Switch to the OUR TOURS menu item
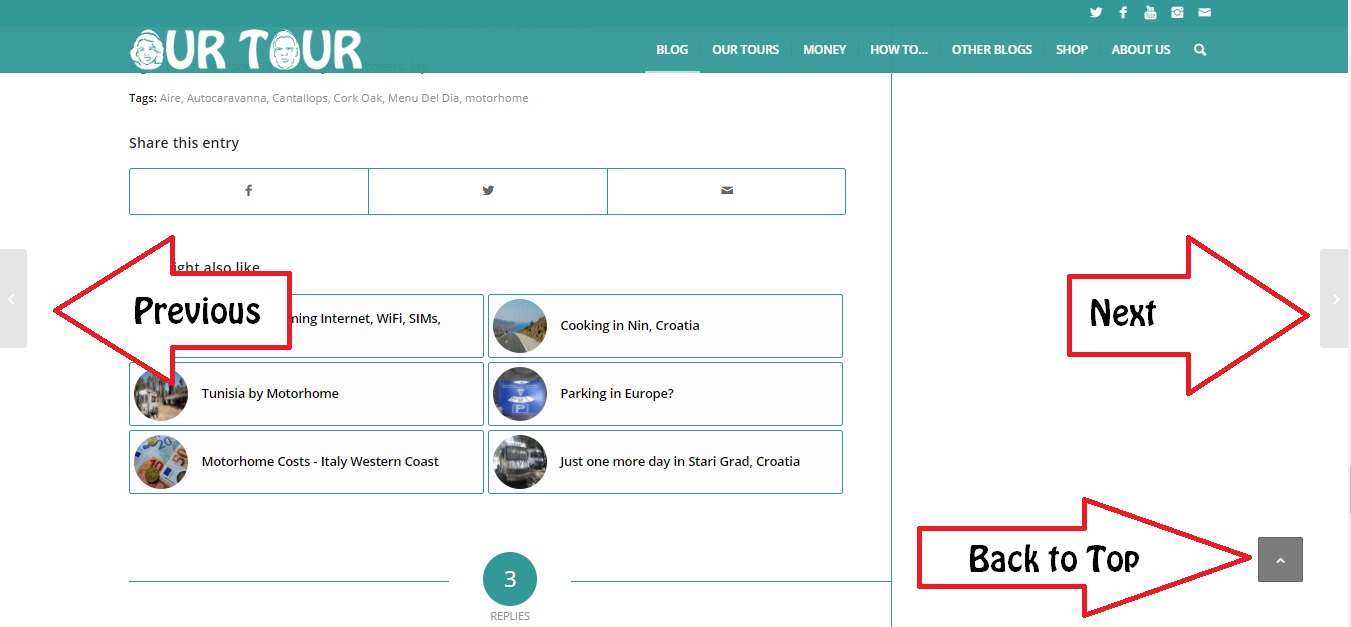 745,49
